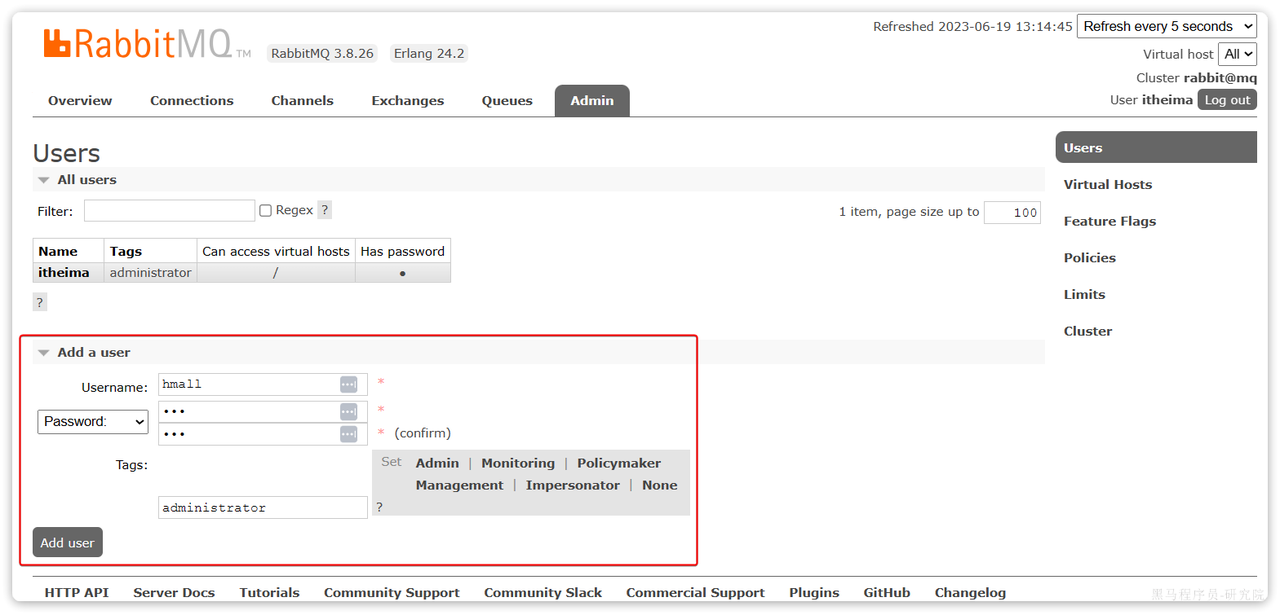Click the Can access virtual hosts header
This screenshot has height=615, width=1280.
pos(276,251)
